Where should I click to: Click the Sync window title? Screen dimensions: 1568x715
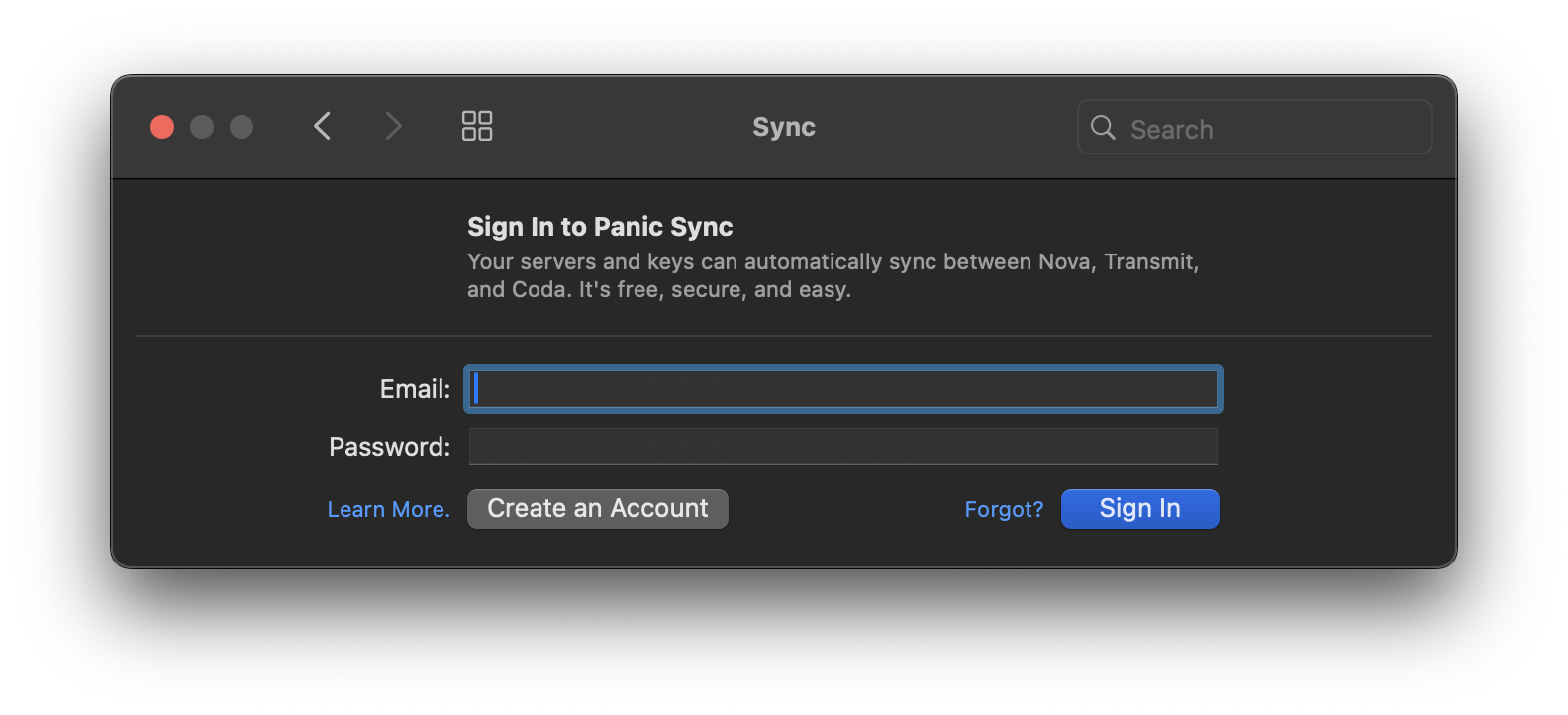click(784, 127)
